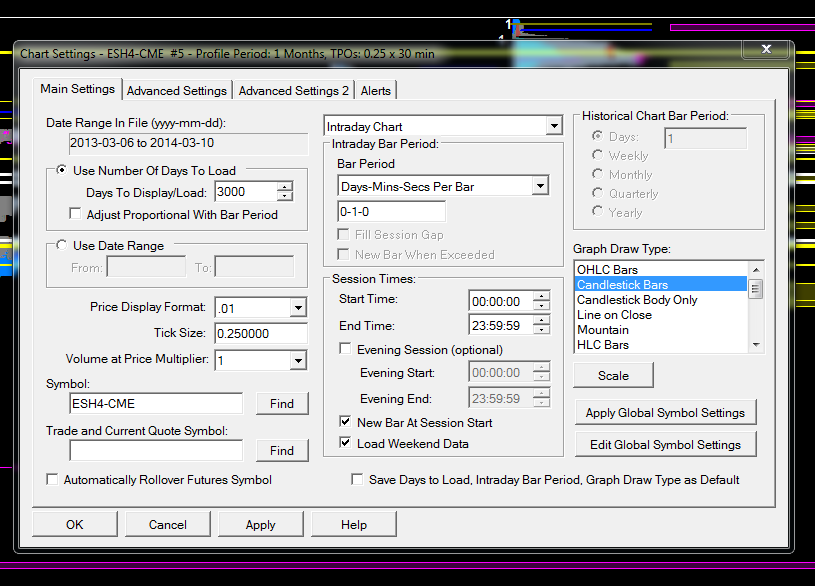Image resolution: width=815 pixels, height=586 pixels.
Task: Click the Scale button
Action: 613,375
